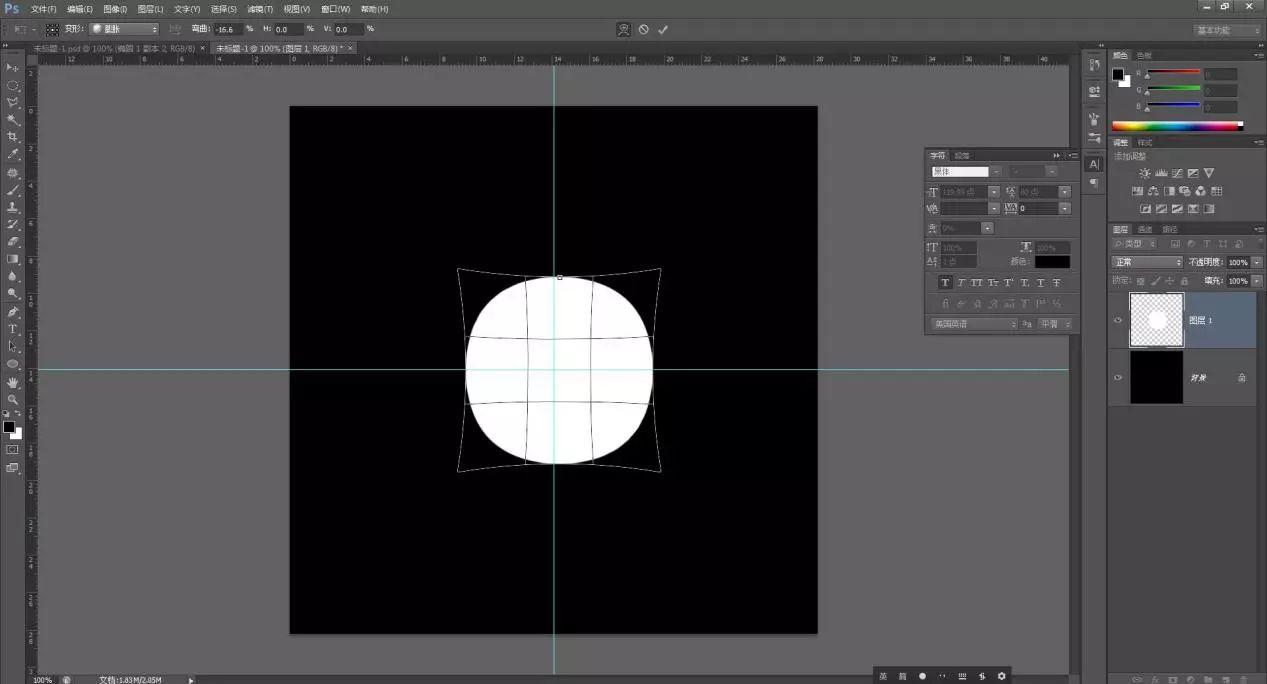Select the Eraser tool

(13, 241)
